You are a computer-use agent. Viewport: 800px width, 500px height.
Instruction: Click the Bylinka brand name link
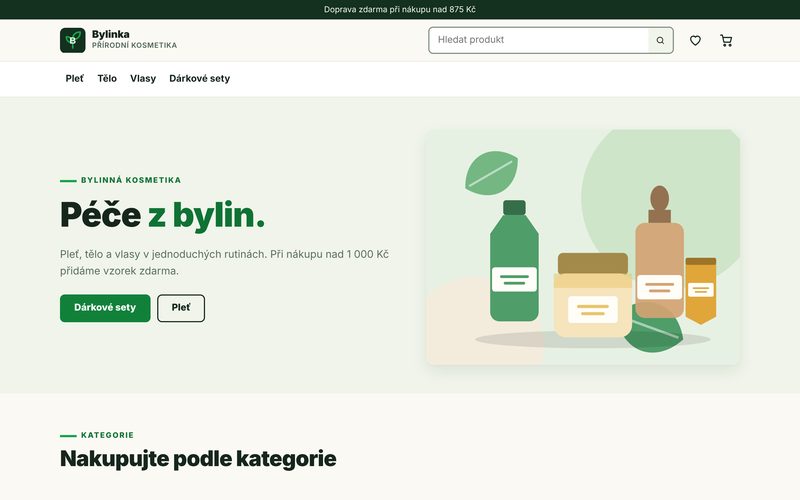coord(111,34)
